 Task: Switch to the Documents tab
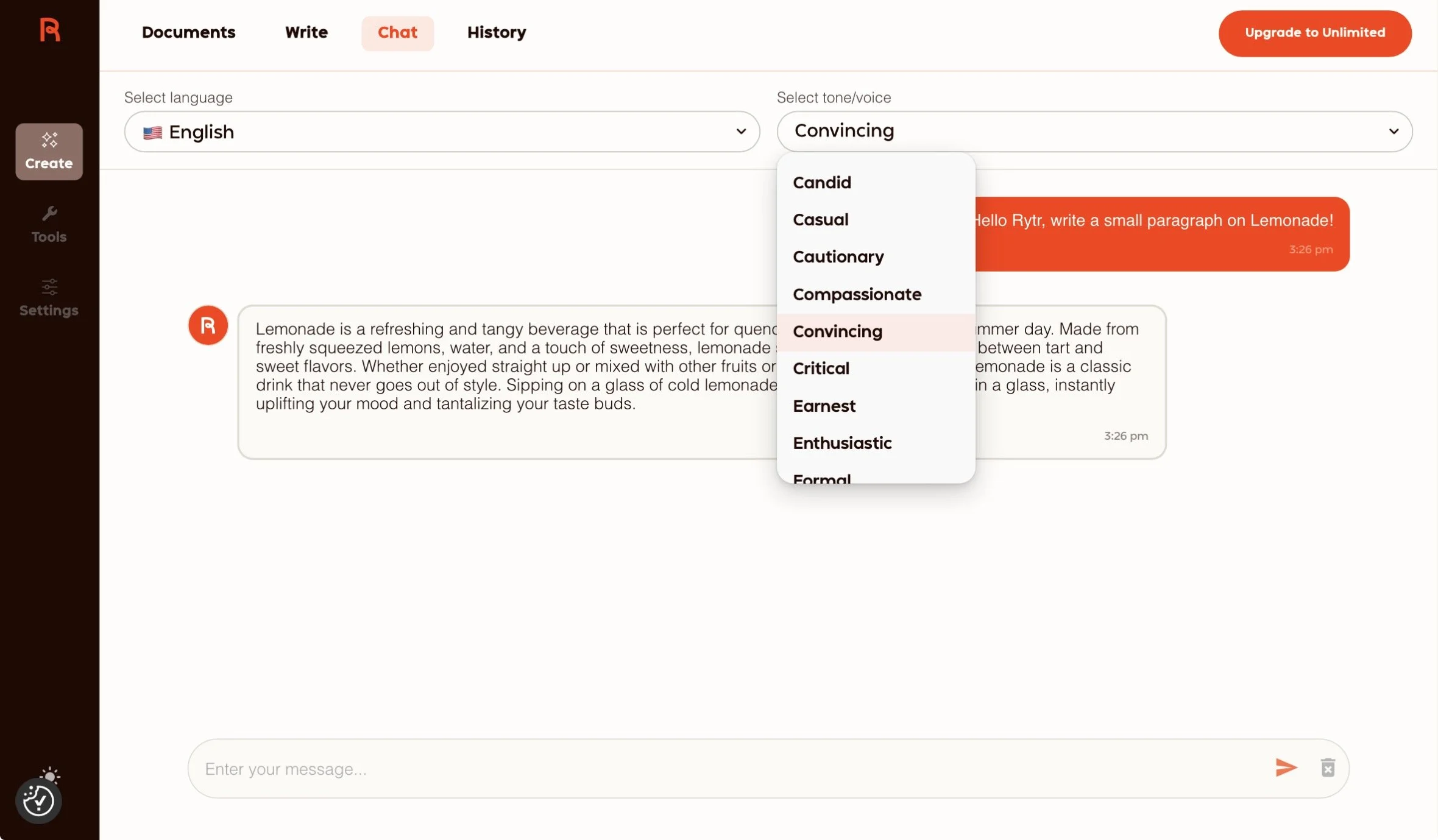tap(188, 32)
